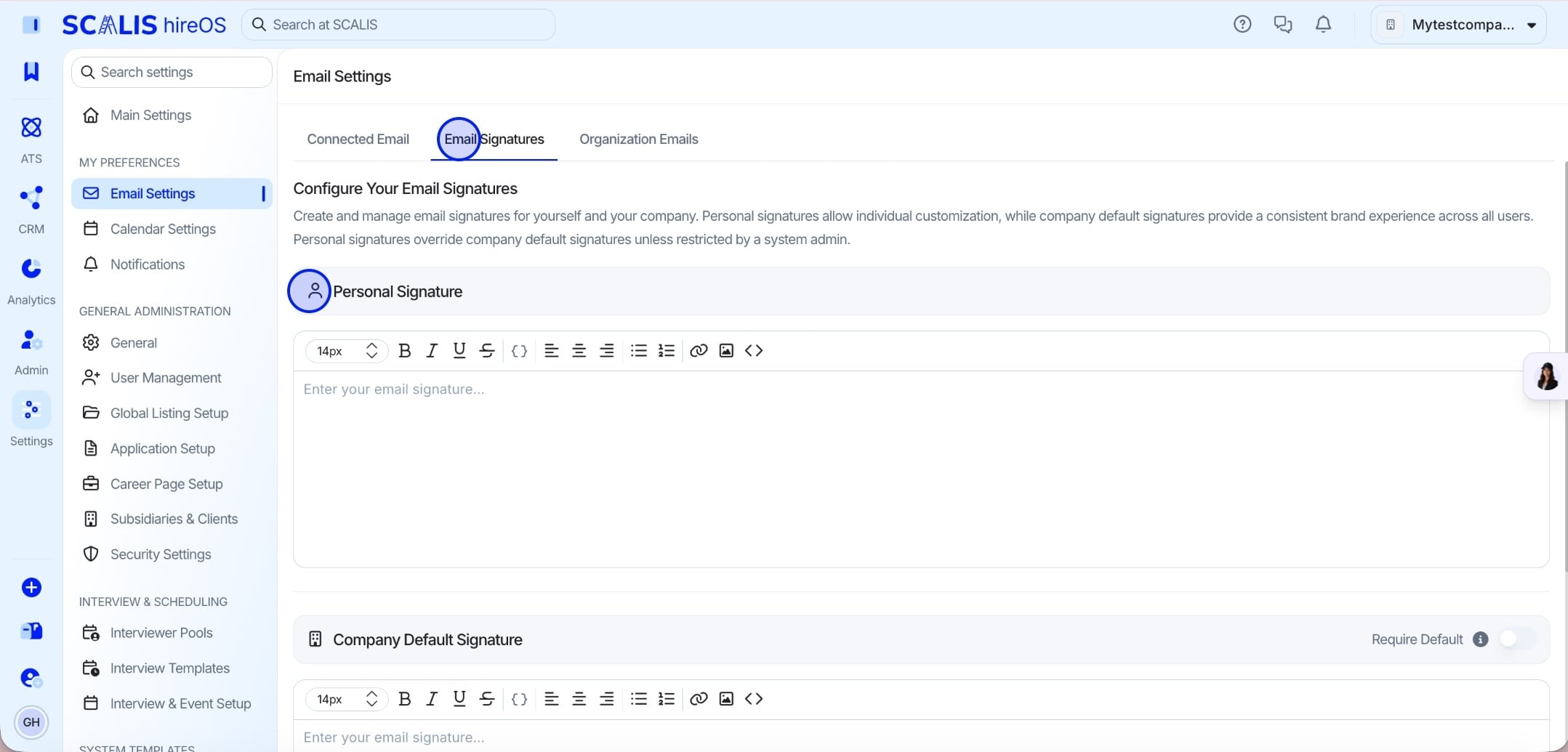
Task: Toggle bold in Personal Signature toolbar
Action: click(405, 351)
